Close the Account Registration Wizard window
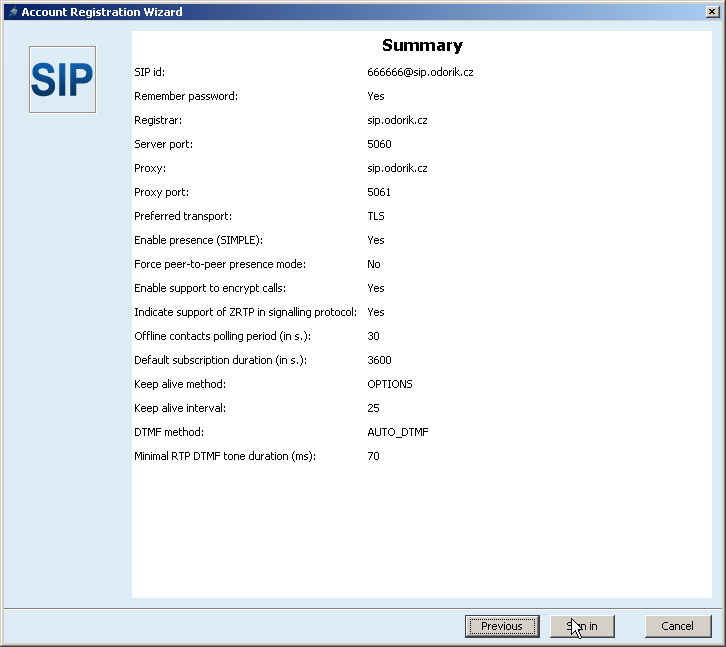Screen dimensions: 726x647 pos(712,12)
